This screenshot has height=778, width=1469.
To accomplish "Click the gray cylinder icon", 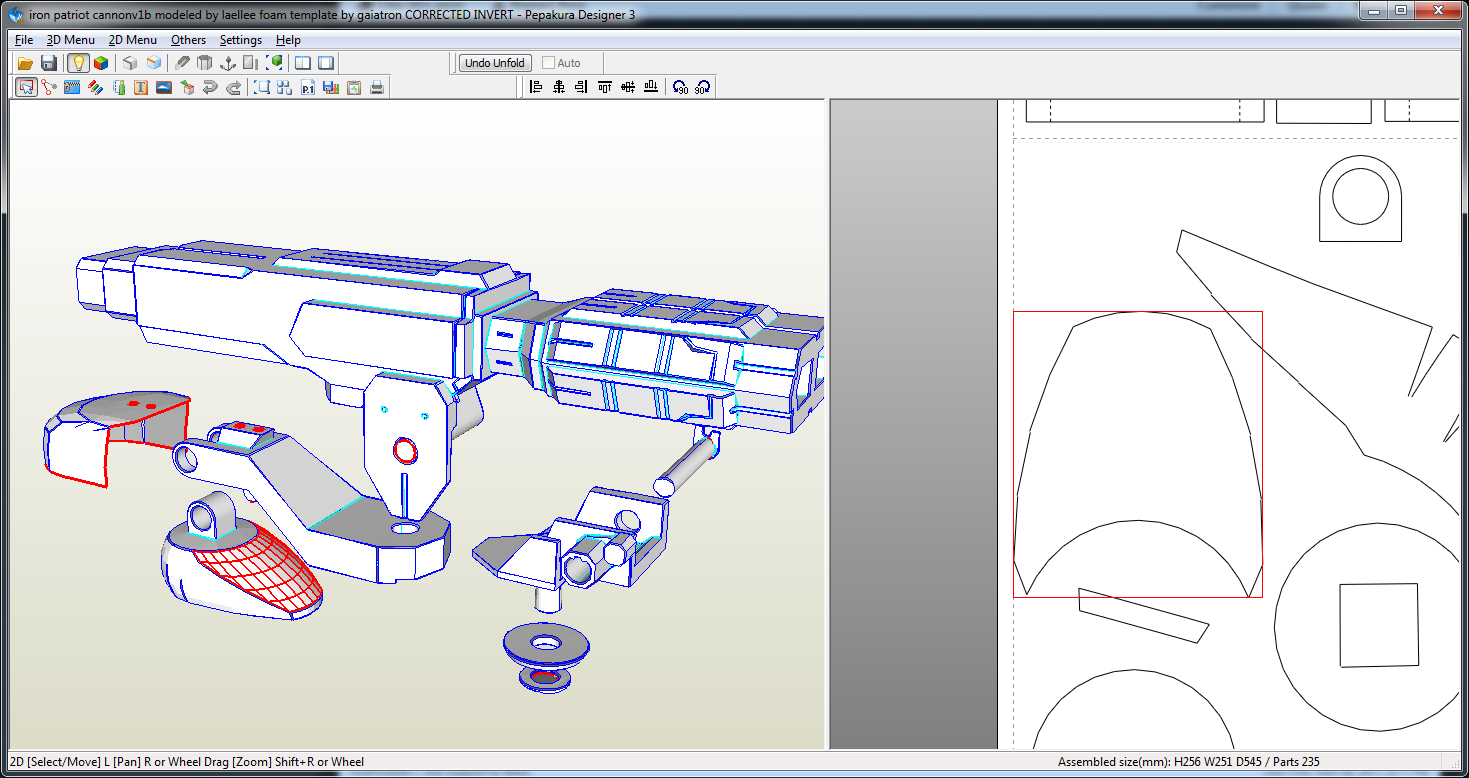I will pyautogui.click(x=205, y=63).
